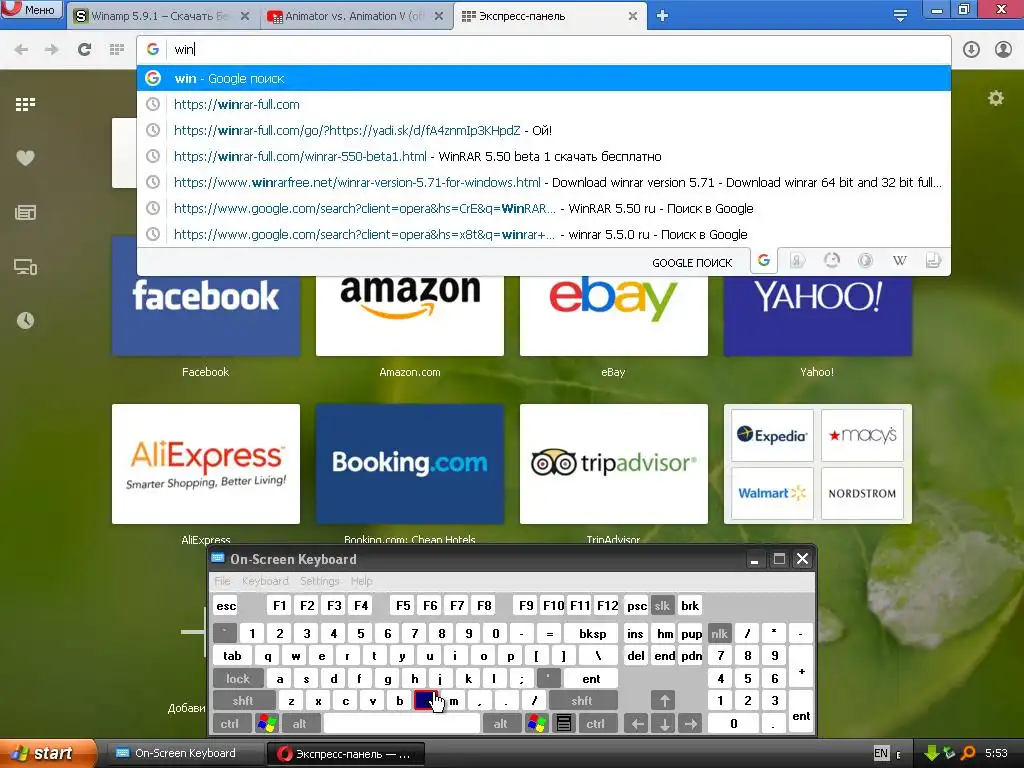
Task: Open WinRAR 5.50 ru Google search suggestion
Action: pos(543,209)
